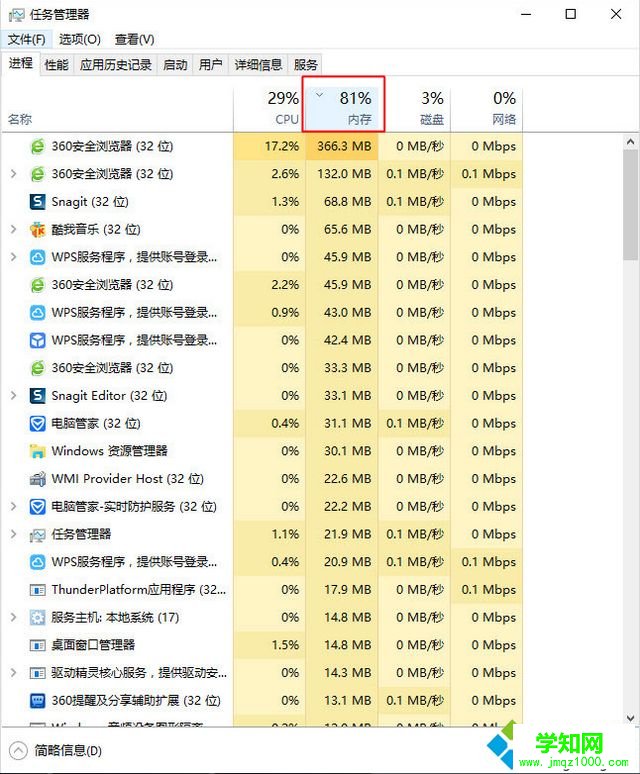Click the 驱动精灵核心服务 icon
The height and width of the screenshot is (774, 640).
[38, 672]
